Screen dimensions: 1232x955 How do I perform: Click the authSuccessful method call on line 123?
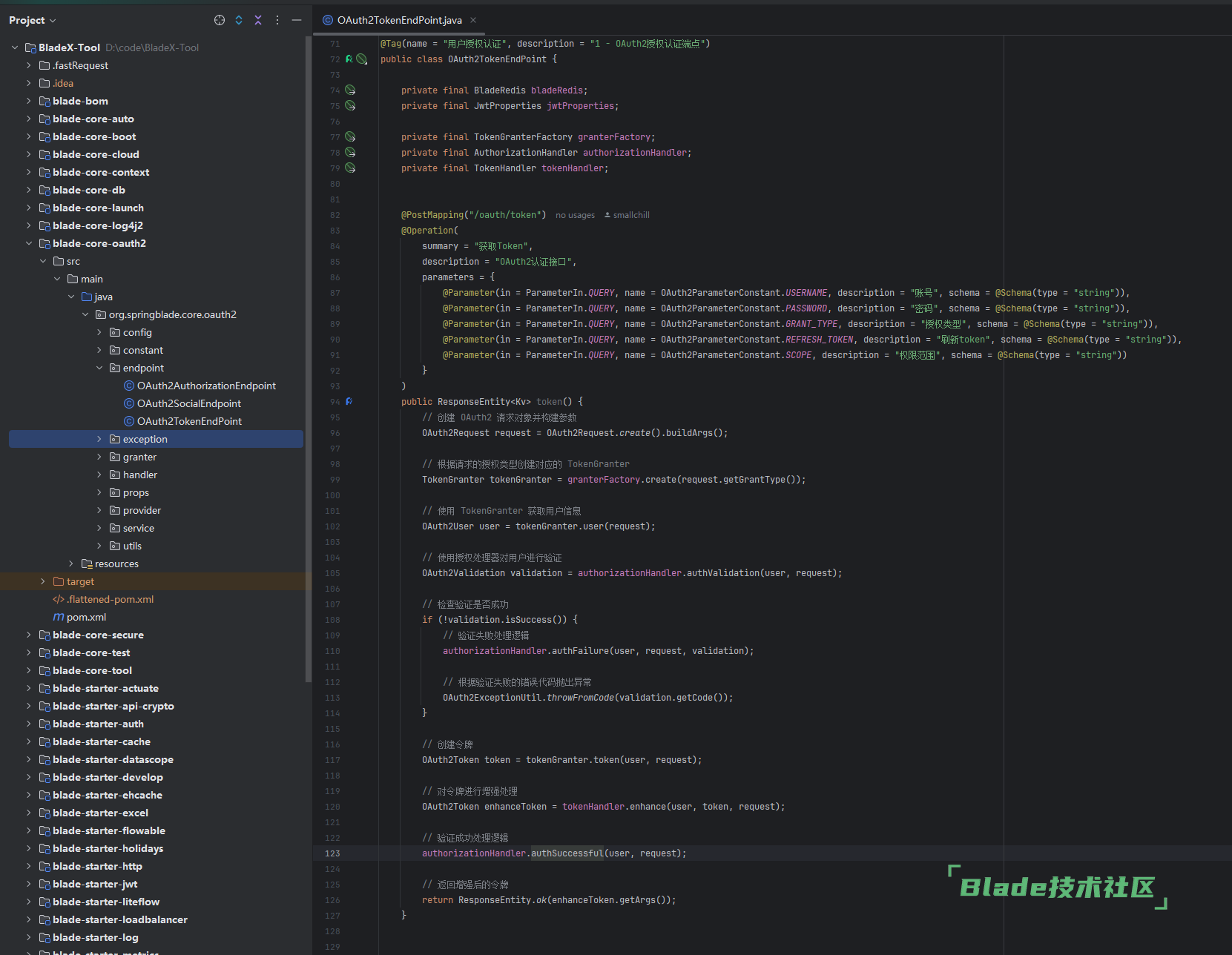567,853
